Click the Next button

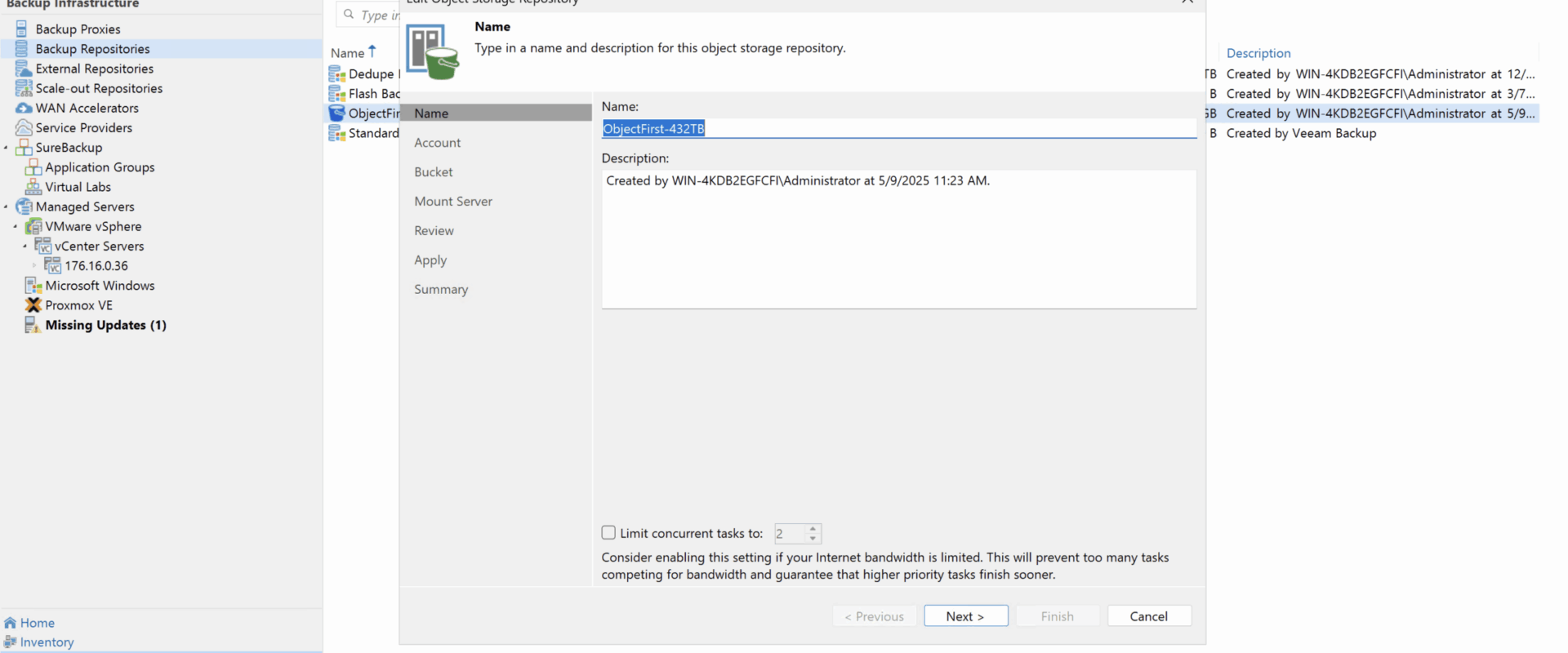(x=966, y=616)
